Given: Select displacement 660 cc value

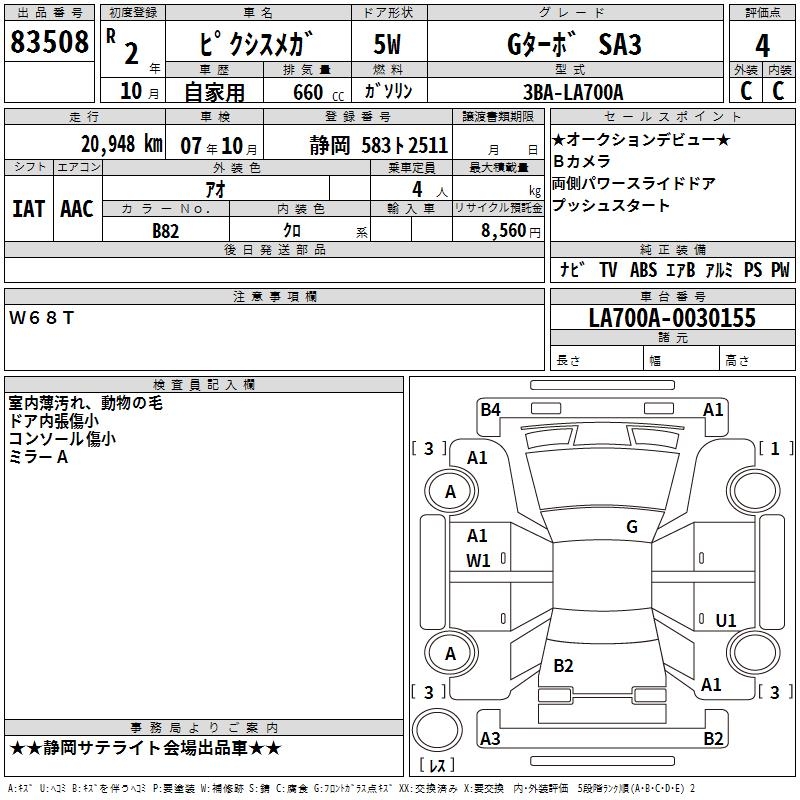Looking at the screenshot, I should (318, 93).
